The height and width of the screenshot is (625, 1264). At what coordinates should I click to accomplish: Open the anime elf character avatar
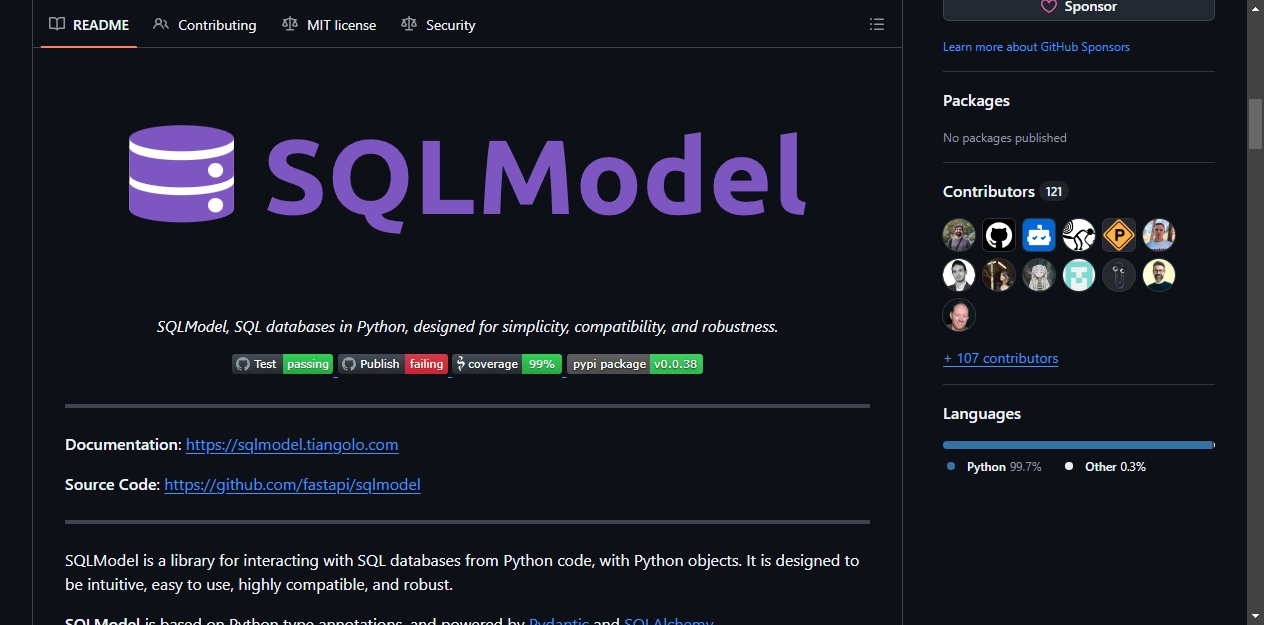click(x=1039, y=275)
